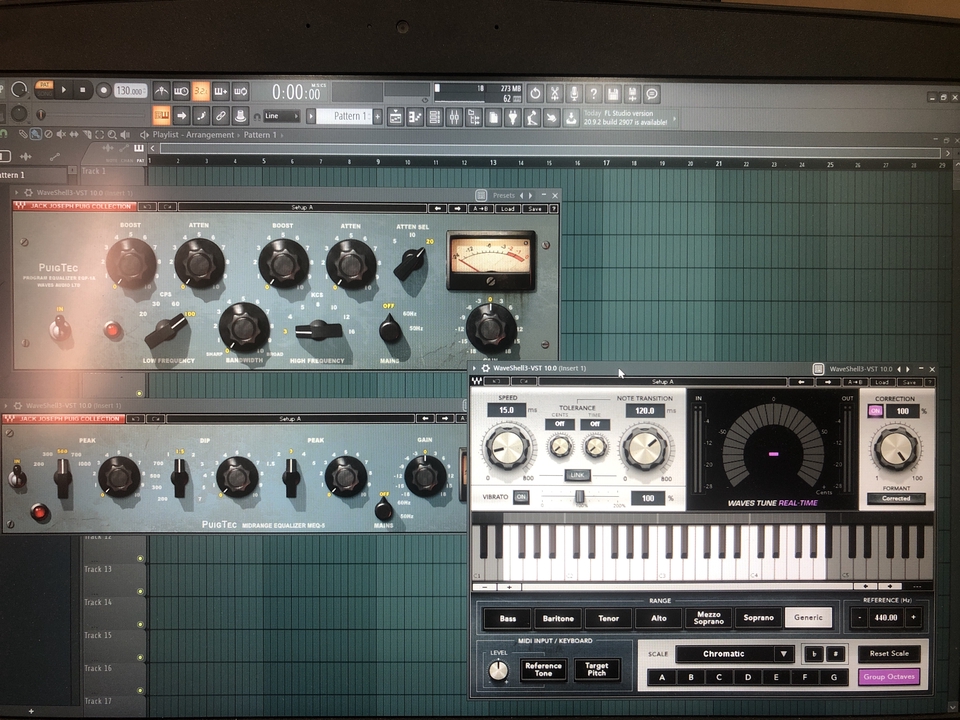Open PuigTec EQP-1A Setup A preset menu

tap(302, 208)
